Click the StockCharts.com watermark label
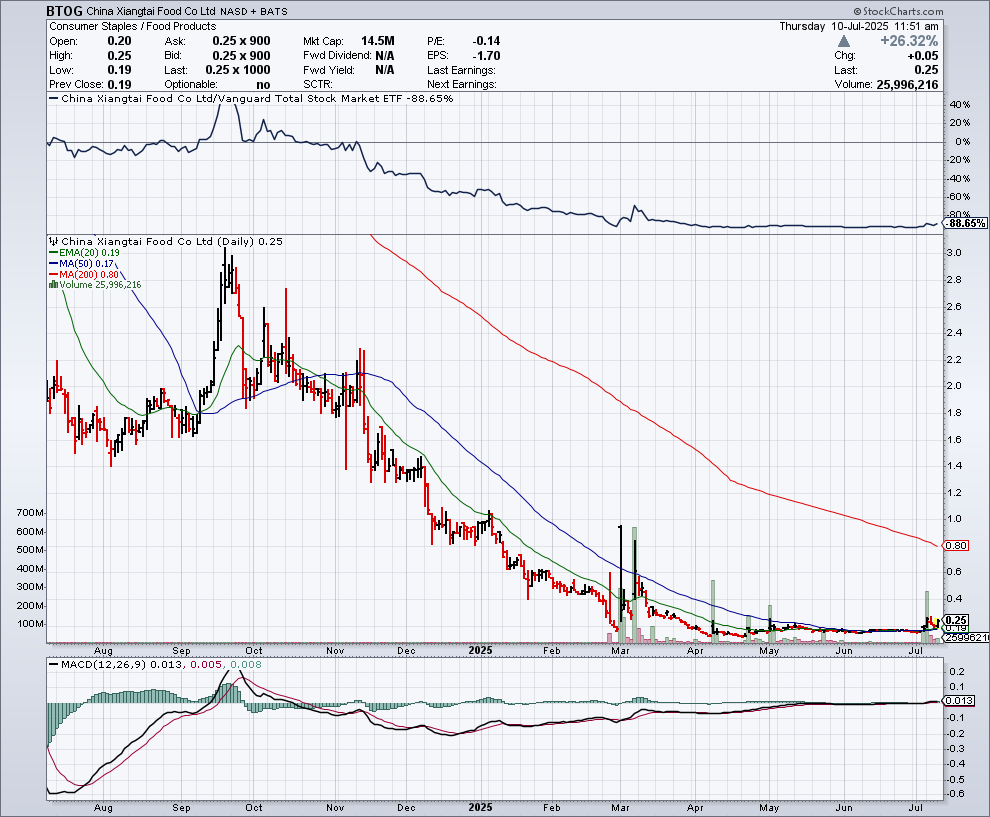Image resolution: width=990 pixels, height=817 pixels. pyautogui.click(x=898, y=11)
